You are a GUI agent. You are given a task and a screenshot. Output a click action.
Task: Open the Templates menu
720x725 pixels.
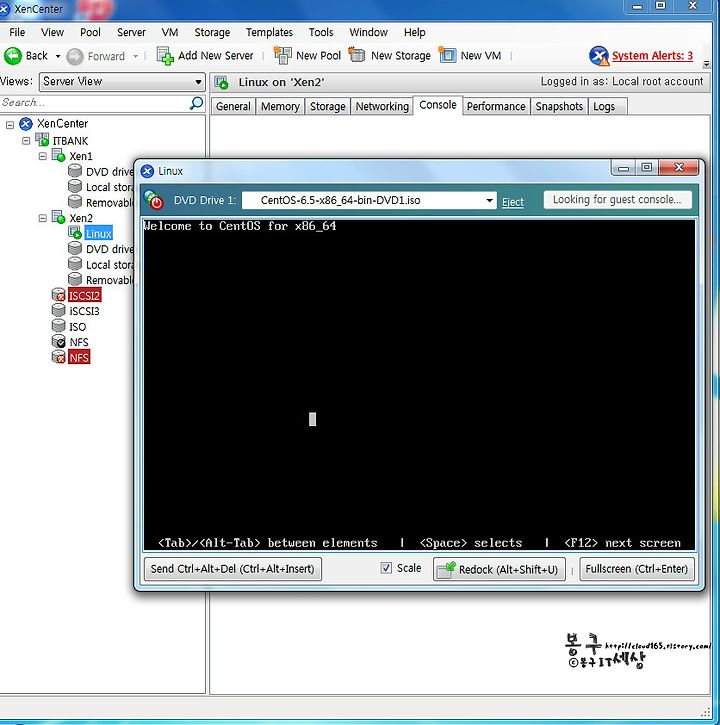269,32
